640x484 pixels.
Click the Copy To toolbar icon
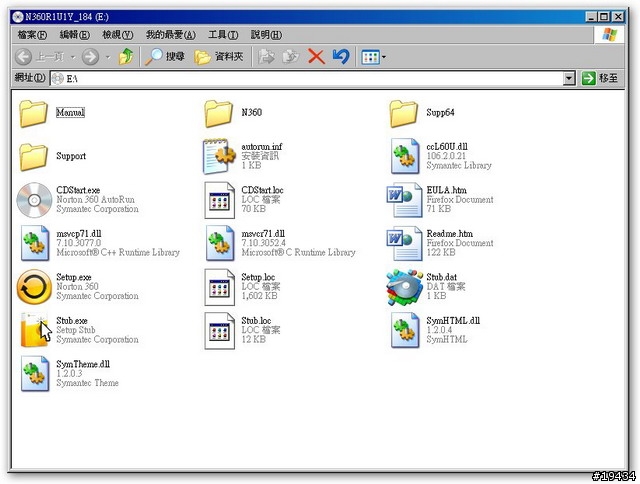tap(291, 57)
